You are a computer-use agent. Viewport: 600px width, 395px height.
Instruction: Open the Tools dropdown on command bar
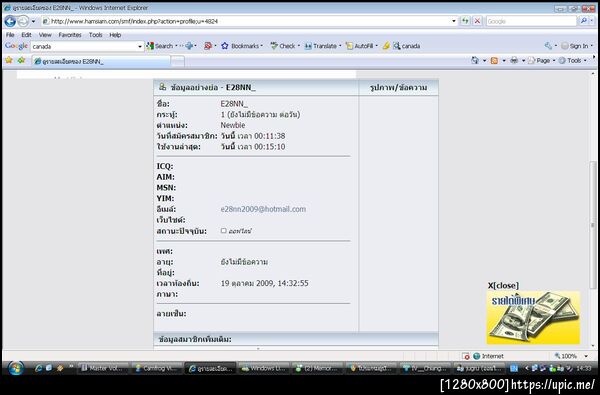pos(572,60)
